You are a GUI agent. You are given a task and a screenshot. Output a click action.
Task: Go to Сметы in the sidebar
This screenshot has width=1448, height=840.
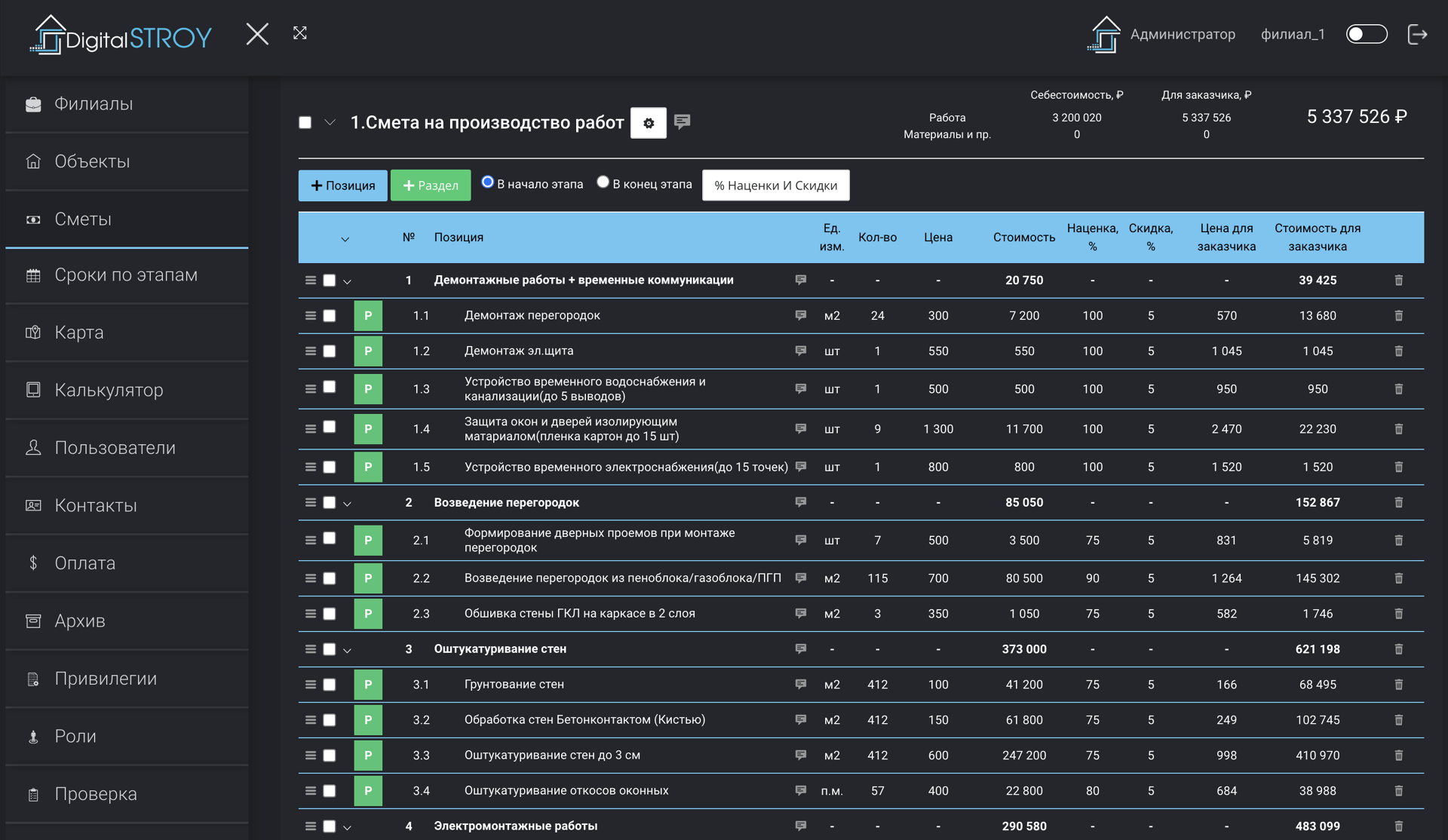pos(127,219)
